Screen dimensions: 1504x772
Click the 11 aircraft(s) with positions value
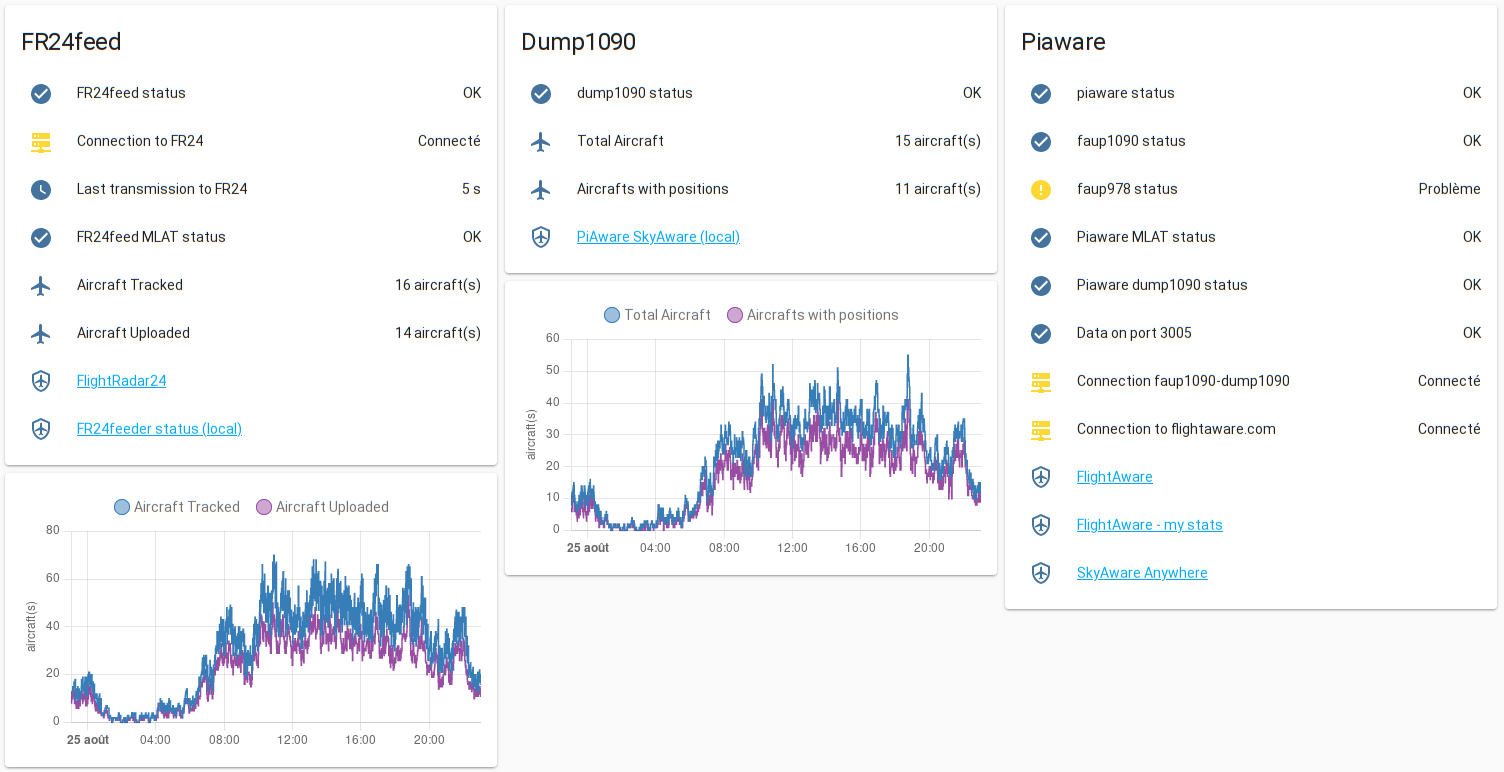click(938, 189)
